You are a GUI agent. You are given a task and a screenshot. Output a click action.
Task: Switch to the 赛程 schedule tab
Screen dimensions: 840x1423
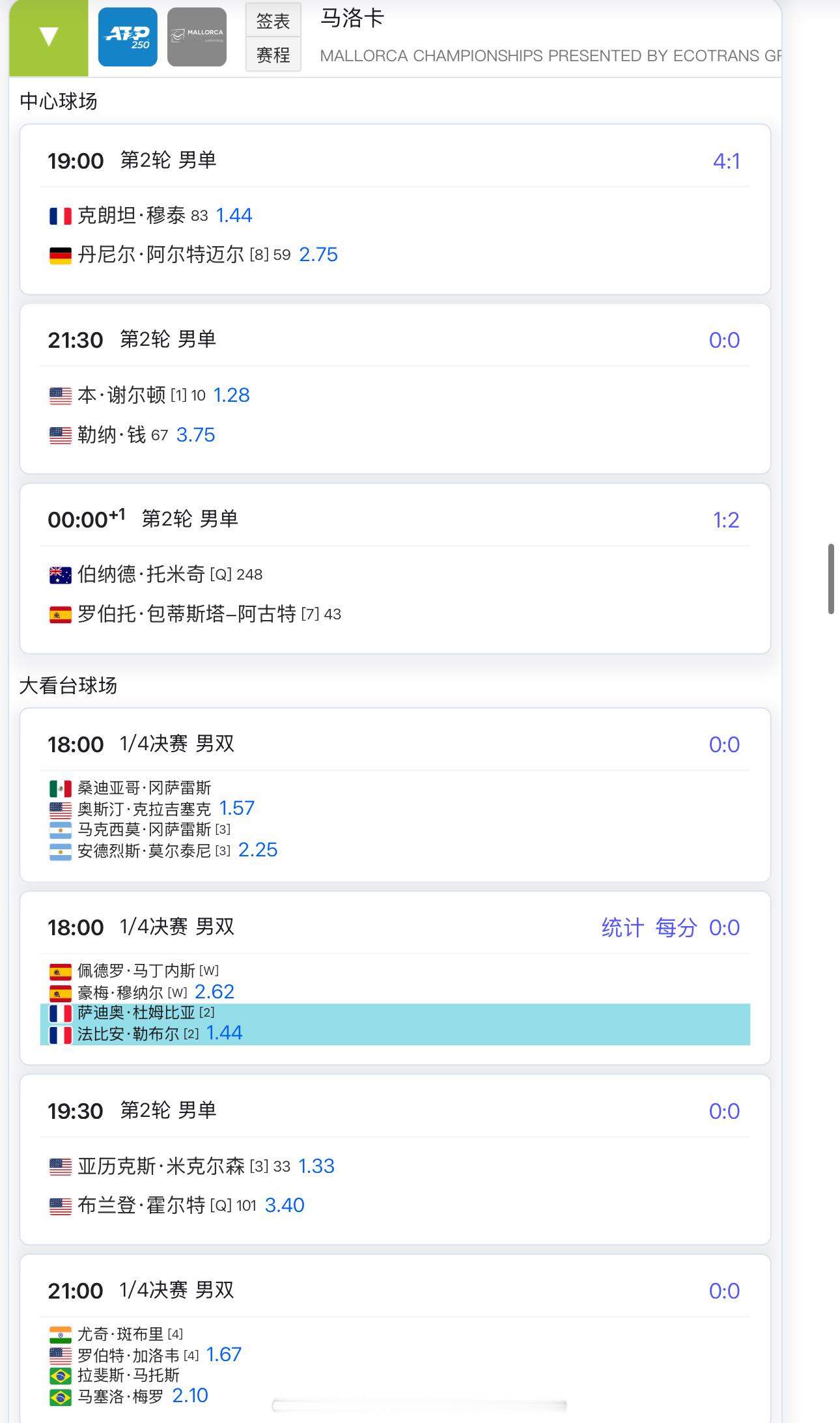(273, 55)
